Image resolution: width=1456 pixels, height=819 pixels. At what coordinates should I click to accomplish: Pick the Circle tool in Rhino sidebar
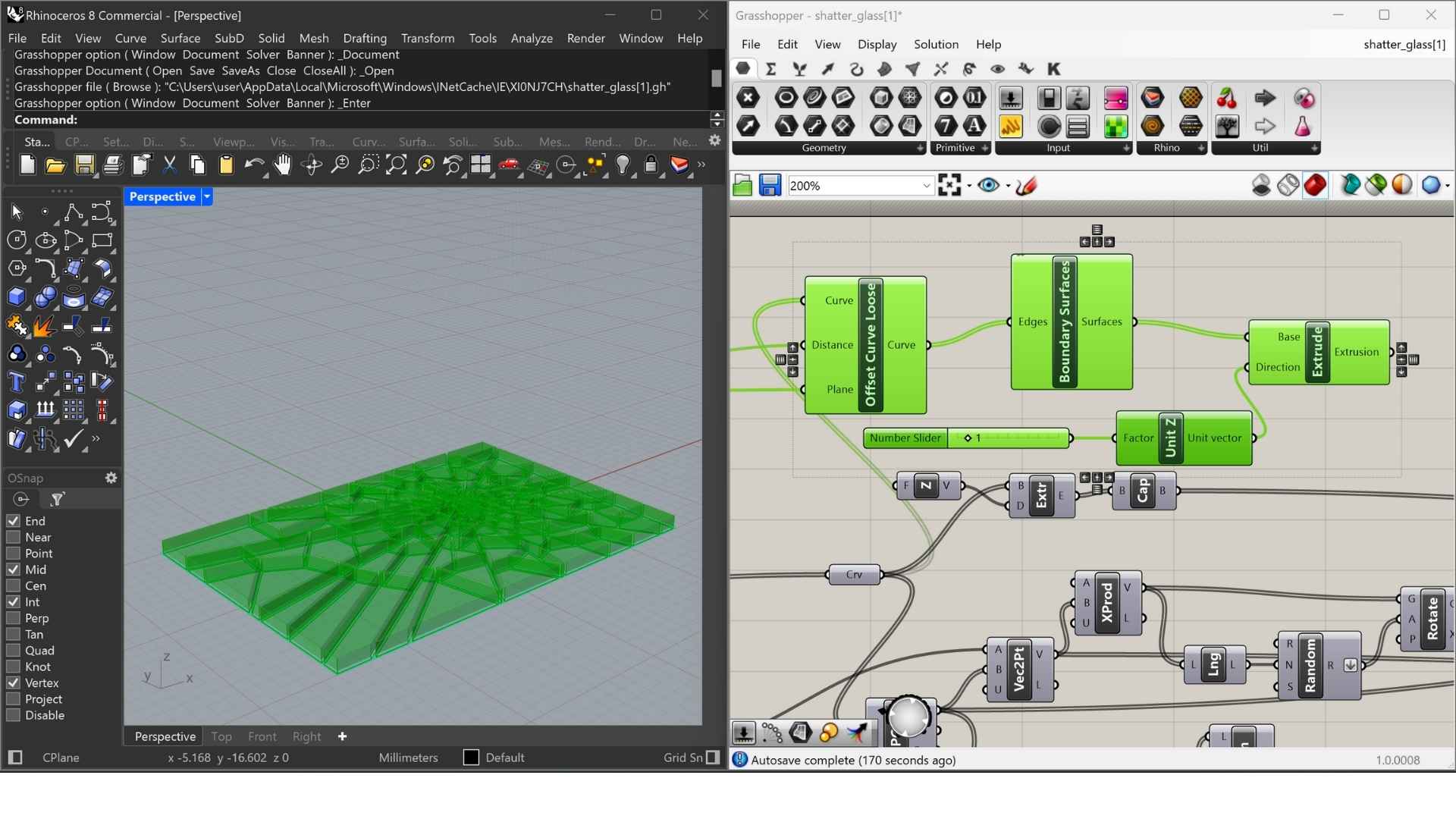17,240
